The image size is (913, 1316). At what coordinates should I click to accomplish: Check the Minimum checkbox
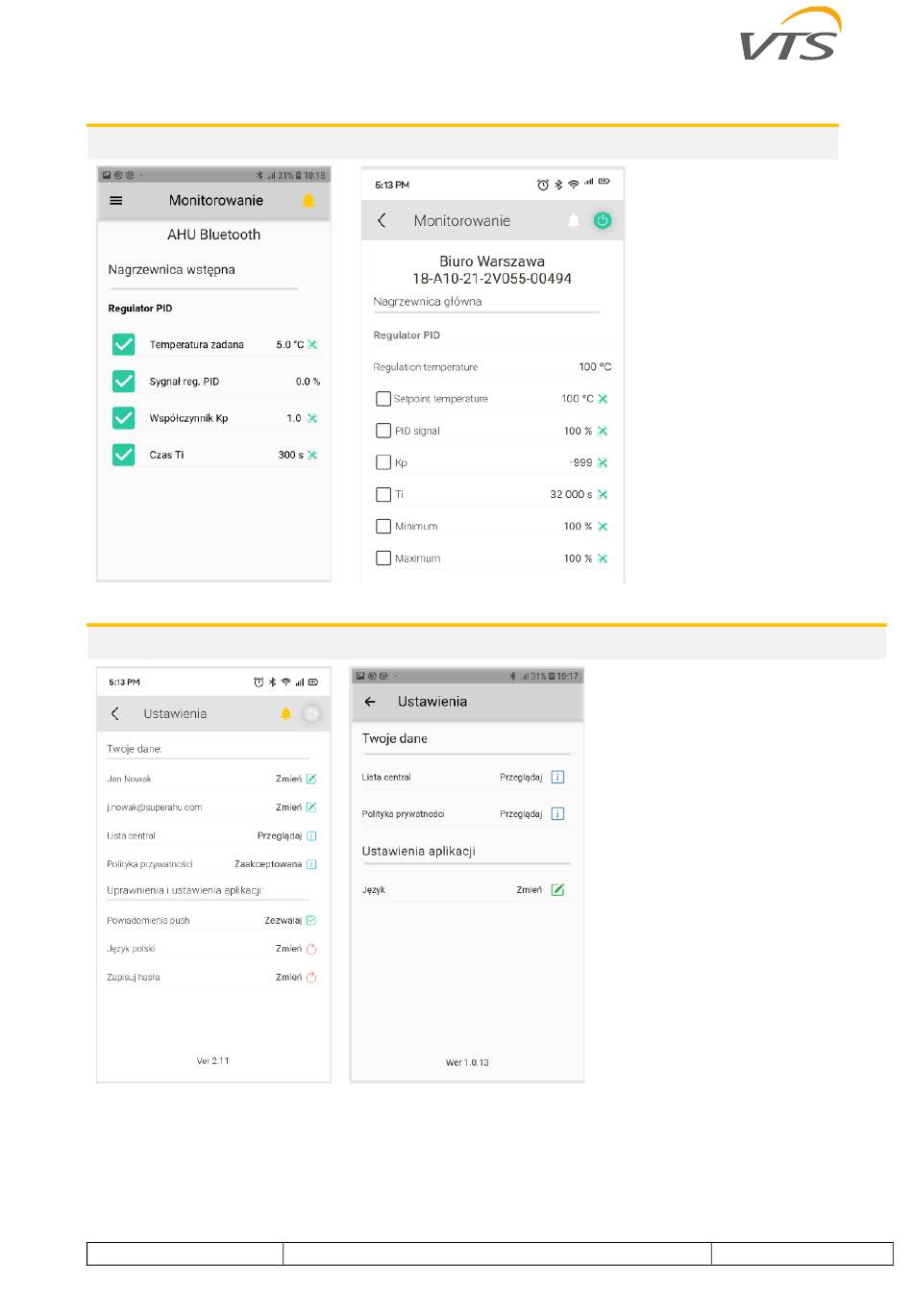tap(383, 526)
